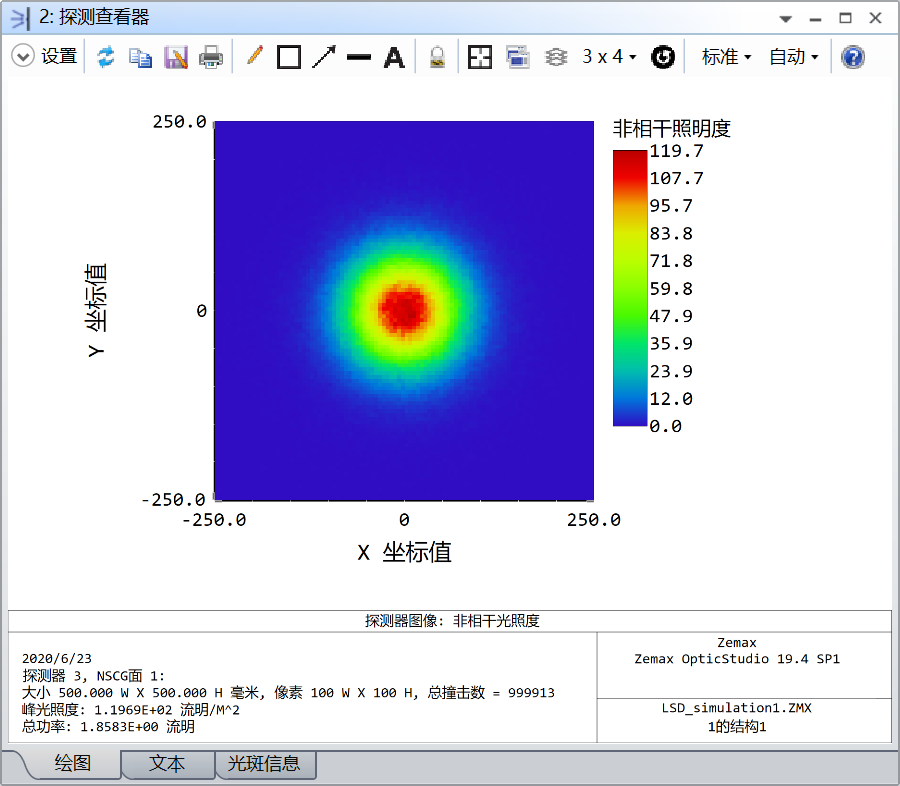Switch to the 光斑信息 tab
This screenshot has width=900, height=786.
pyautogui.click(x=264, y=764)
